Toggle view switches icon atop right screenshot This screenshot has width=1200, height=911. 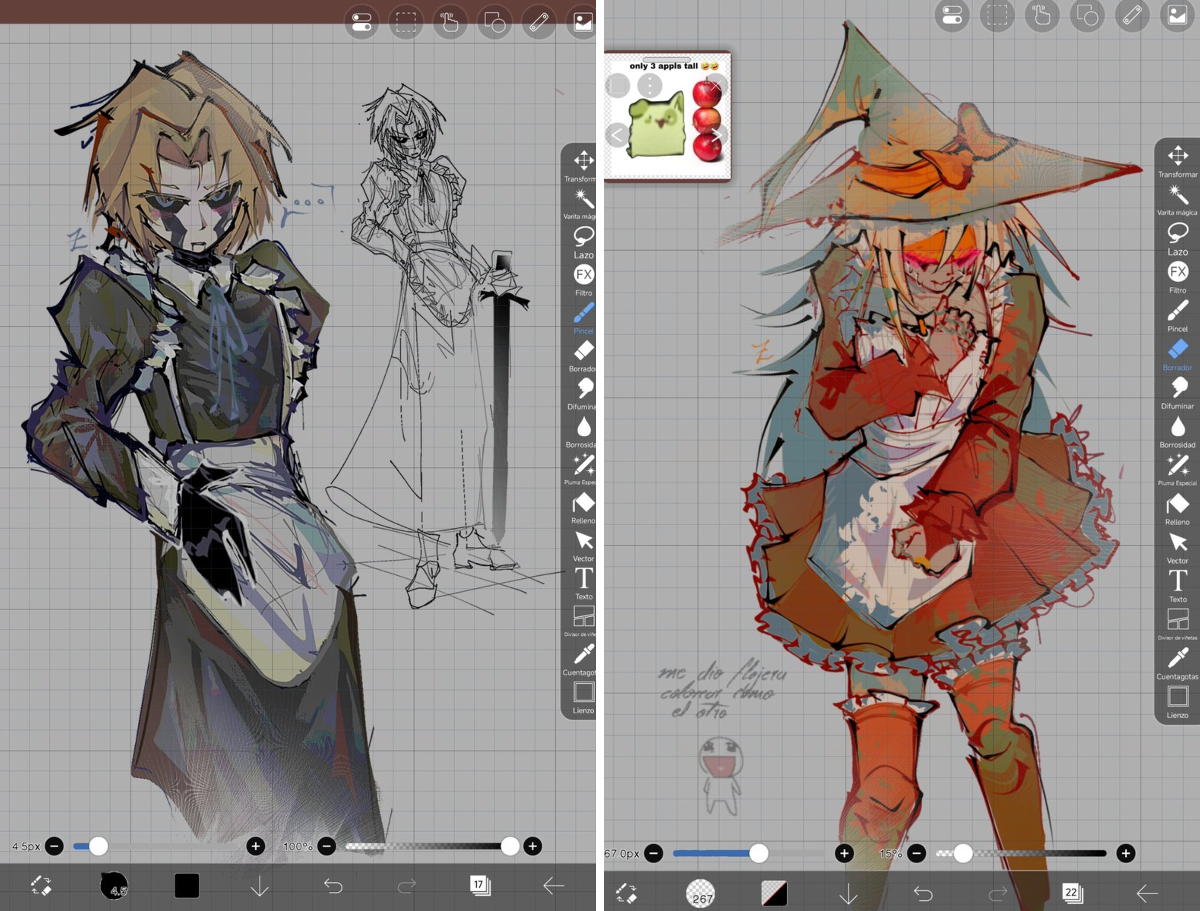951,14
